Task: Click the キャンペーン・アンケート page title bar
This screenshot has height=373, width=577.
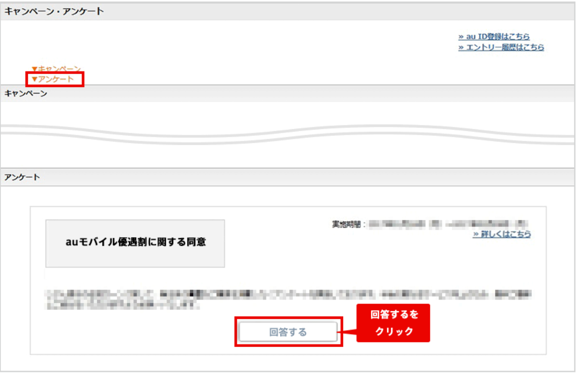Action: (x=288, y=11)
